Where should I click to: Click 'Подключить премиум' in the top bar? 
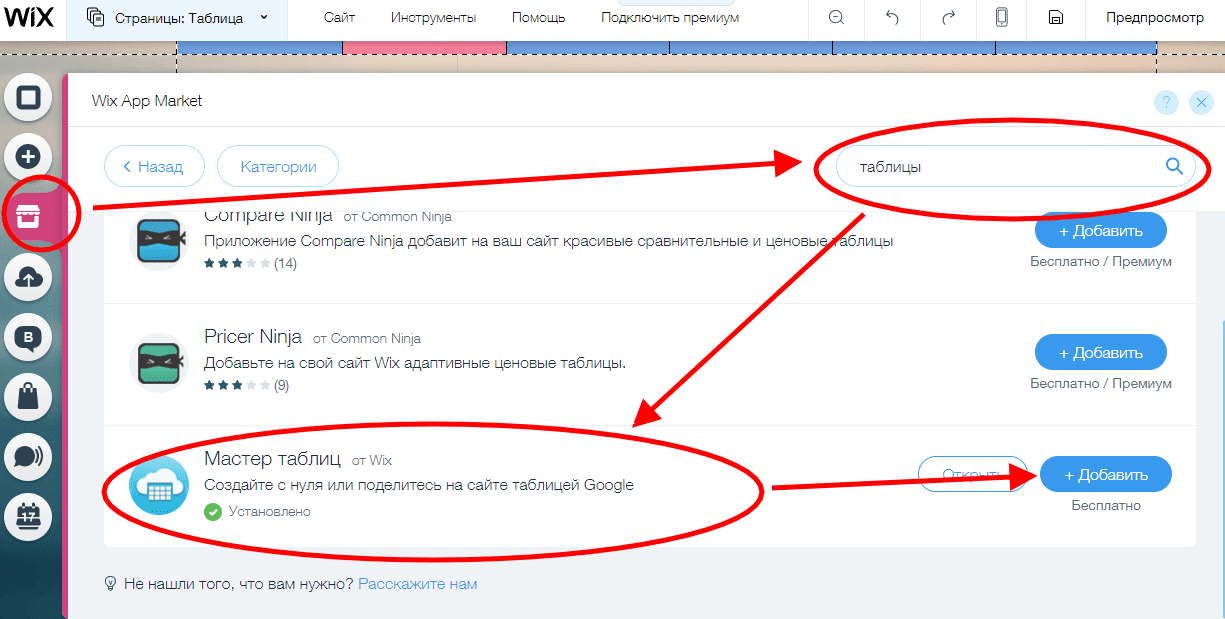pos(670,18)
